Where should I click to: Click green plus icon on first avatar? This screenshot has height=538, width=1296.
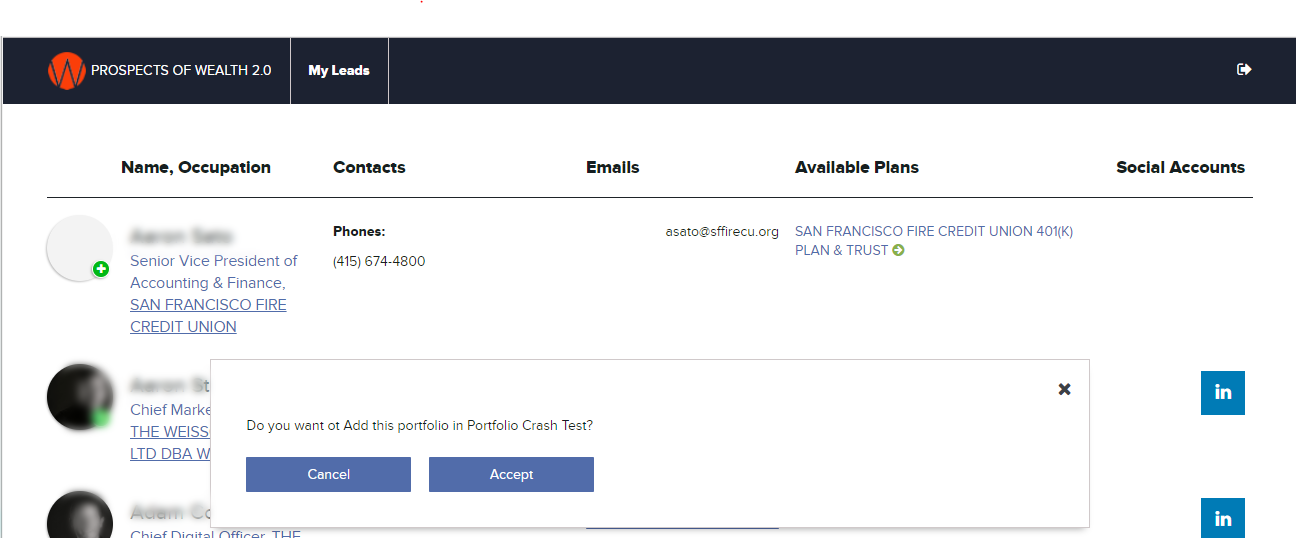tap(101, 269)
